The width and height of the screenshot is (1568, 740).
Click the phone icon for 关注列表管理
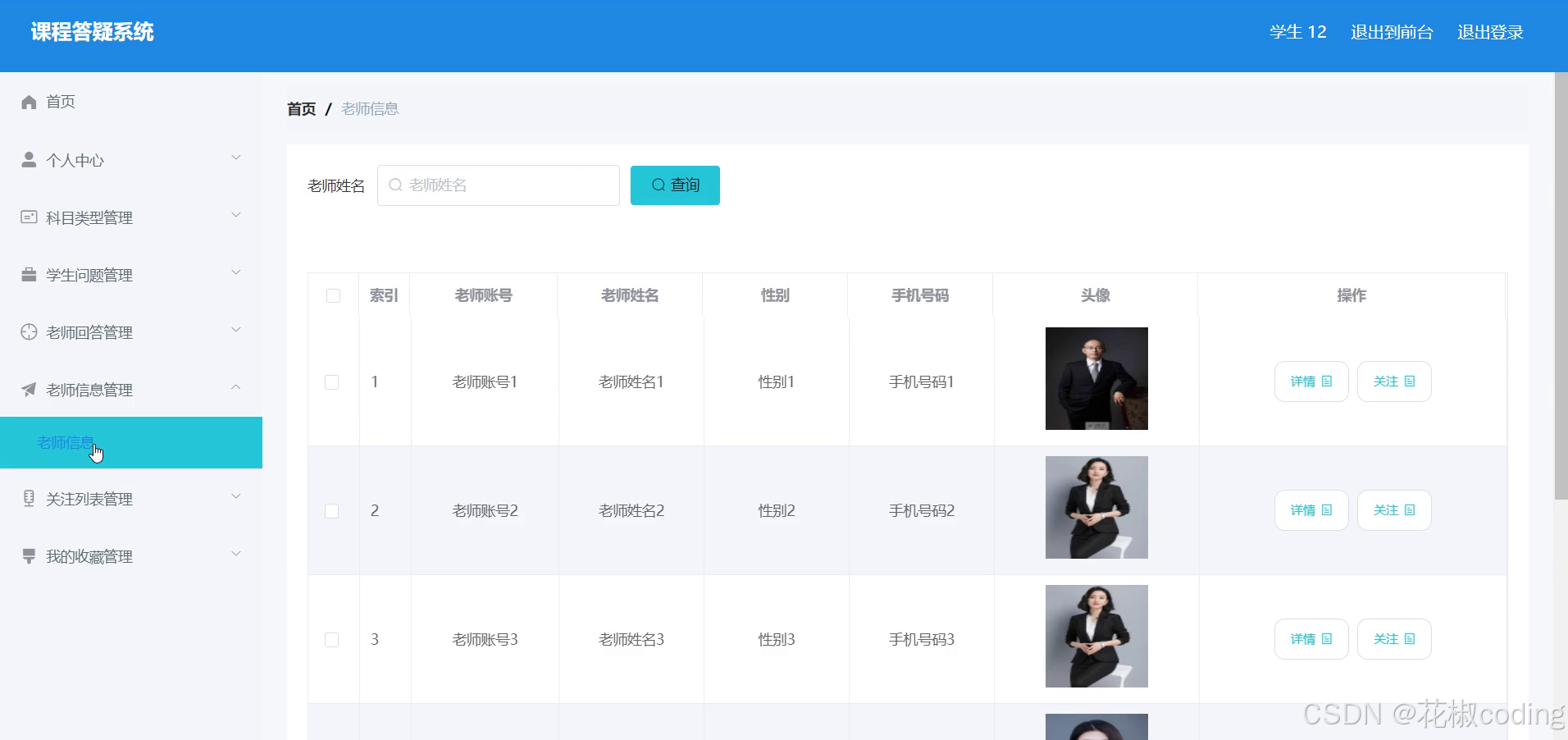point(29,497)
